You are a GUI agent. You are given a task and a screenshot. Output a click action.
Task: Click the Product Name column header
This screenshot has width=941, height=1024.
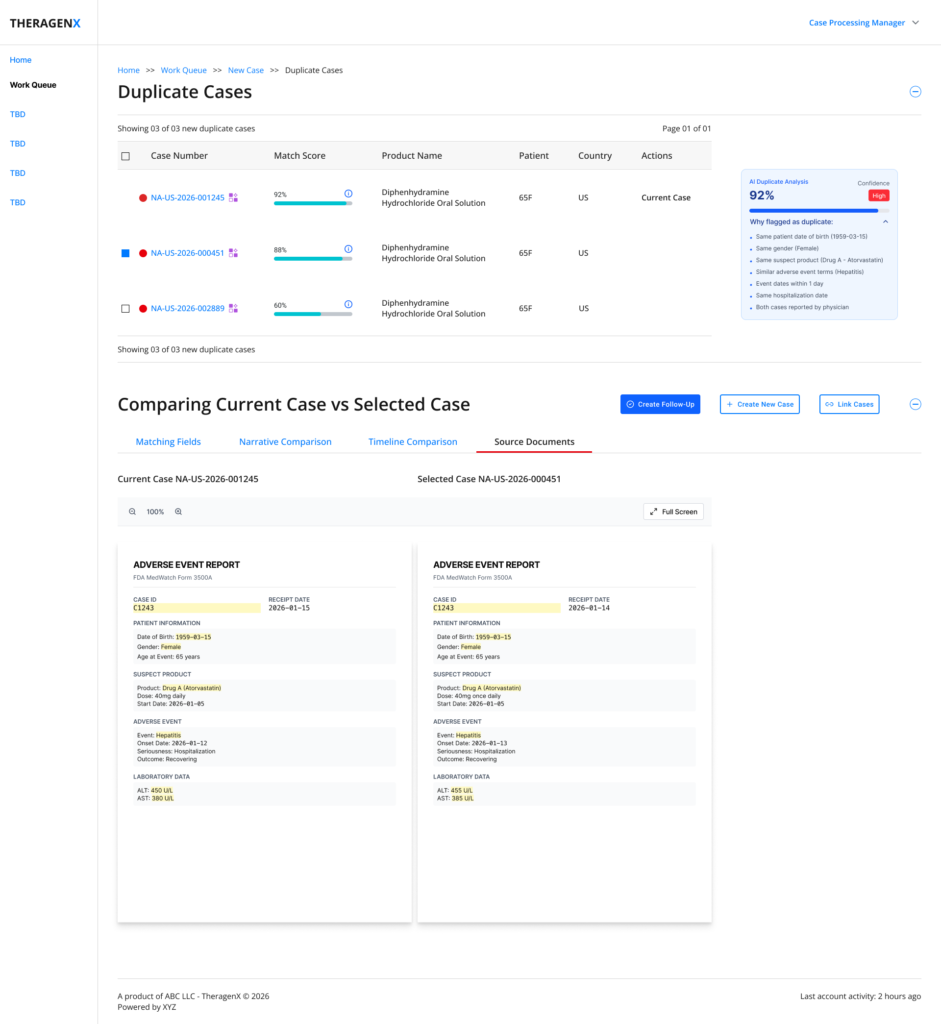click(411, 156)
